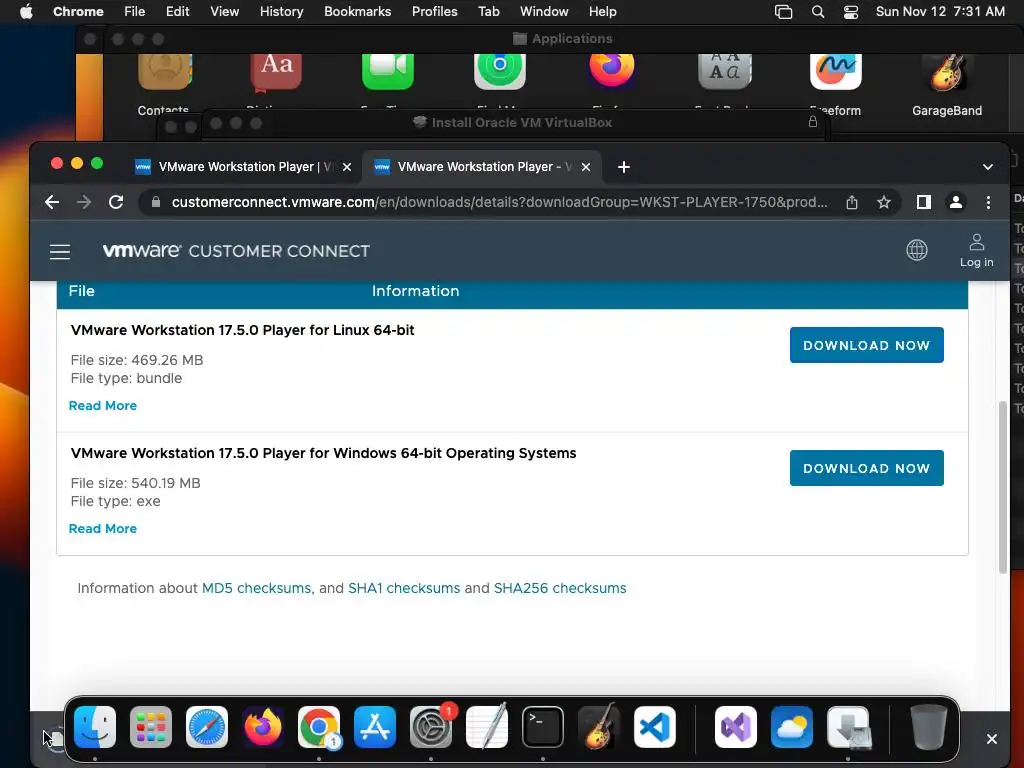Open System Settings in the Dock

pyautogui.click(x=431, y=727)
